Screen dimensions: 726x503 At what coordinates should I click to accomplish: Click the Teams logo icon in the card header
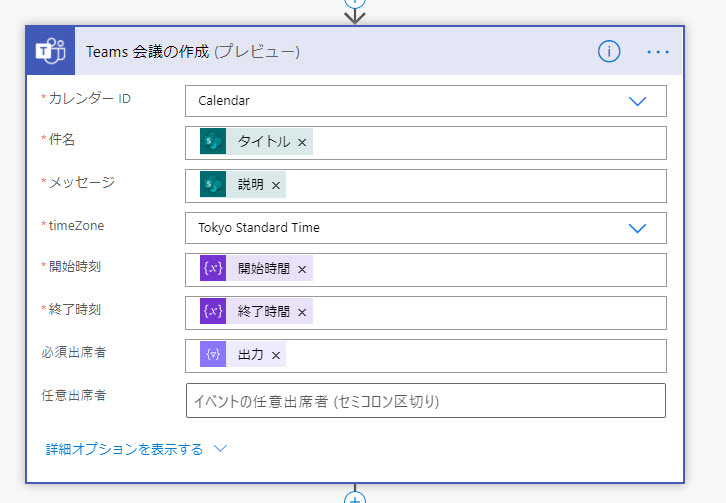(x=50, y=51)
